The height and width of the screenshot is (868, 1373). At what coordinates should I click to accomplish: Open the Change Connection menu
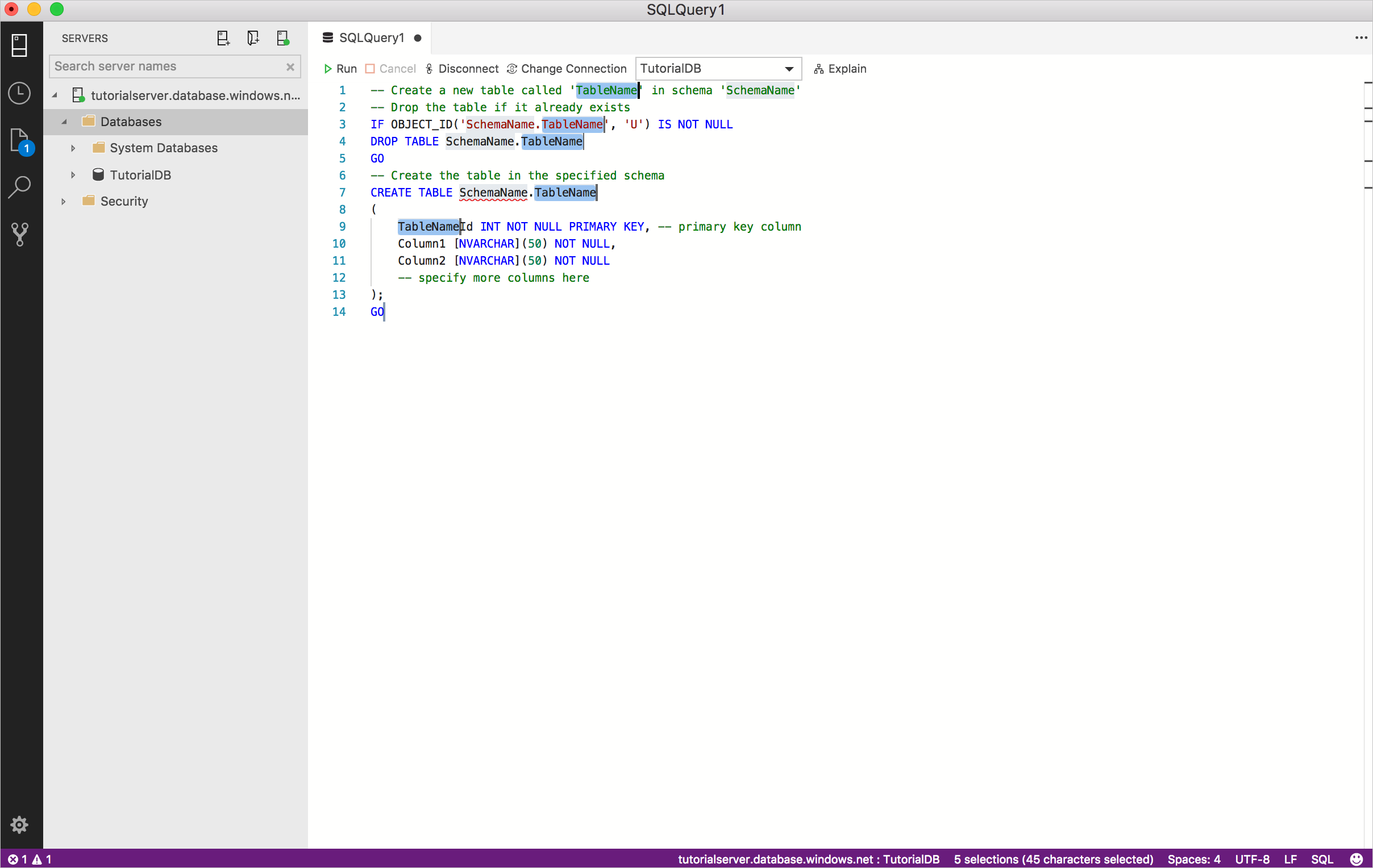point(567,68)
